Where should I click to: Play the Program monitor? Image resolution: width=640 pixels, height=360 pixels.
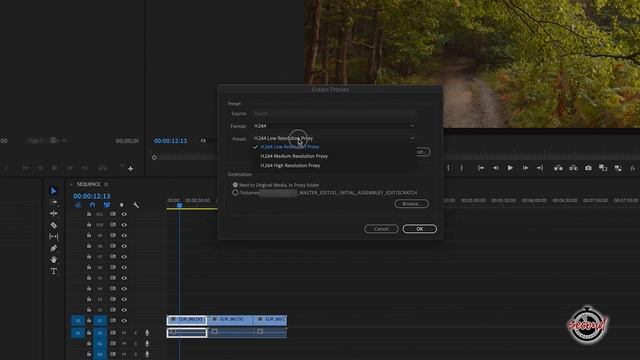[510, 168]
